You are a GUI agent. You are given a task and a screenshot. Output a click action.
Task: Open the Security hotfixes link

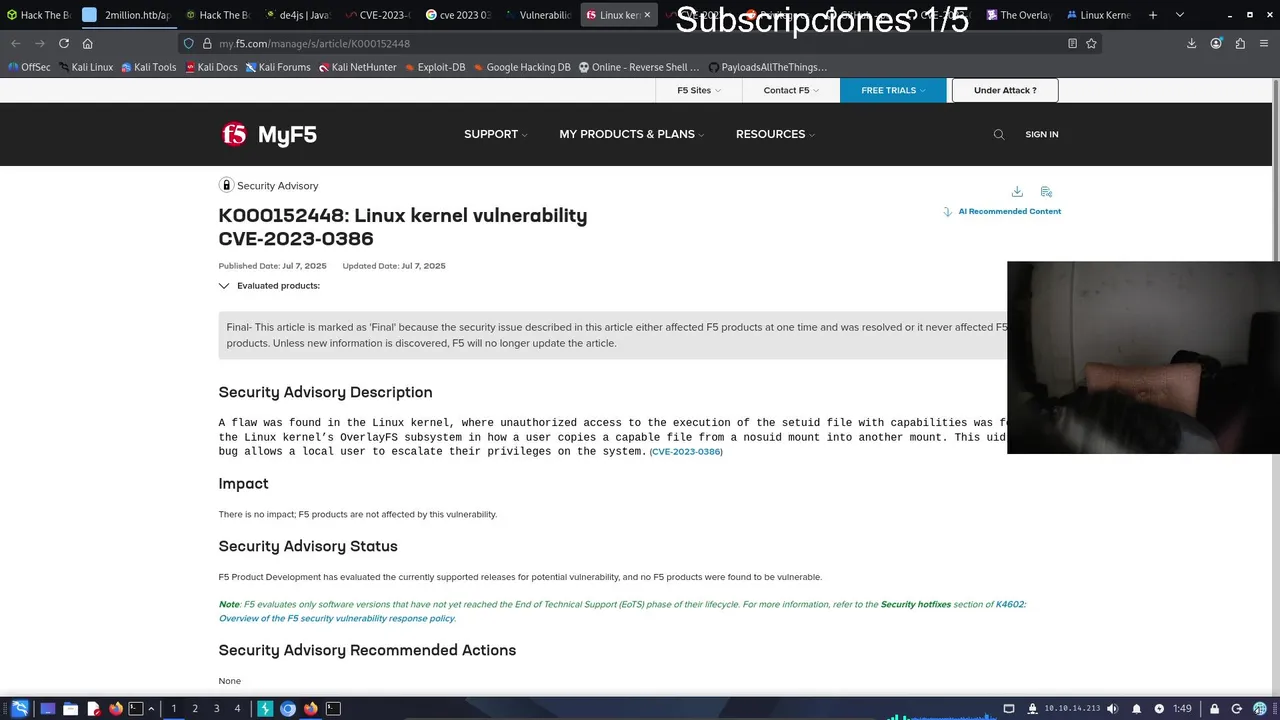915,604
